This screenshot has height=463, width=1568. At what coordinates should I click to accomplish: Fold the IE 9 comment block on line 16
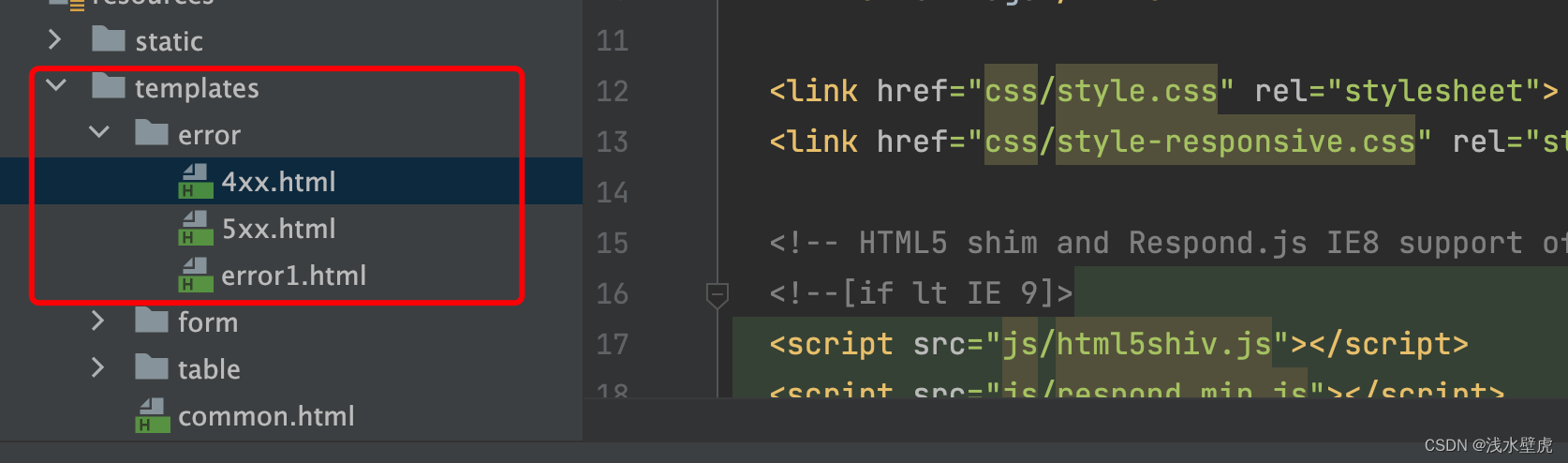[717, 295]
